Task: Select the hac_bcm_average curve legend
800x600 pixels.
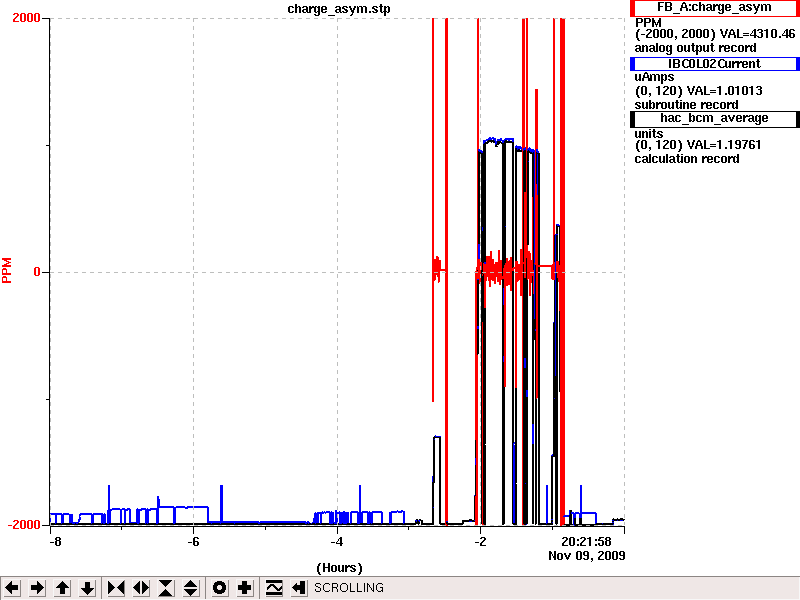Action: pyautogui.click(x=714, y=118)
